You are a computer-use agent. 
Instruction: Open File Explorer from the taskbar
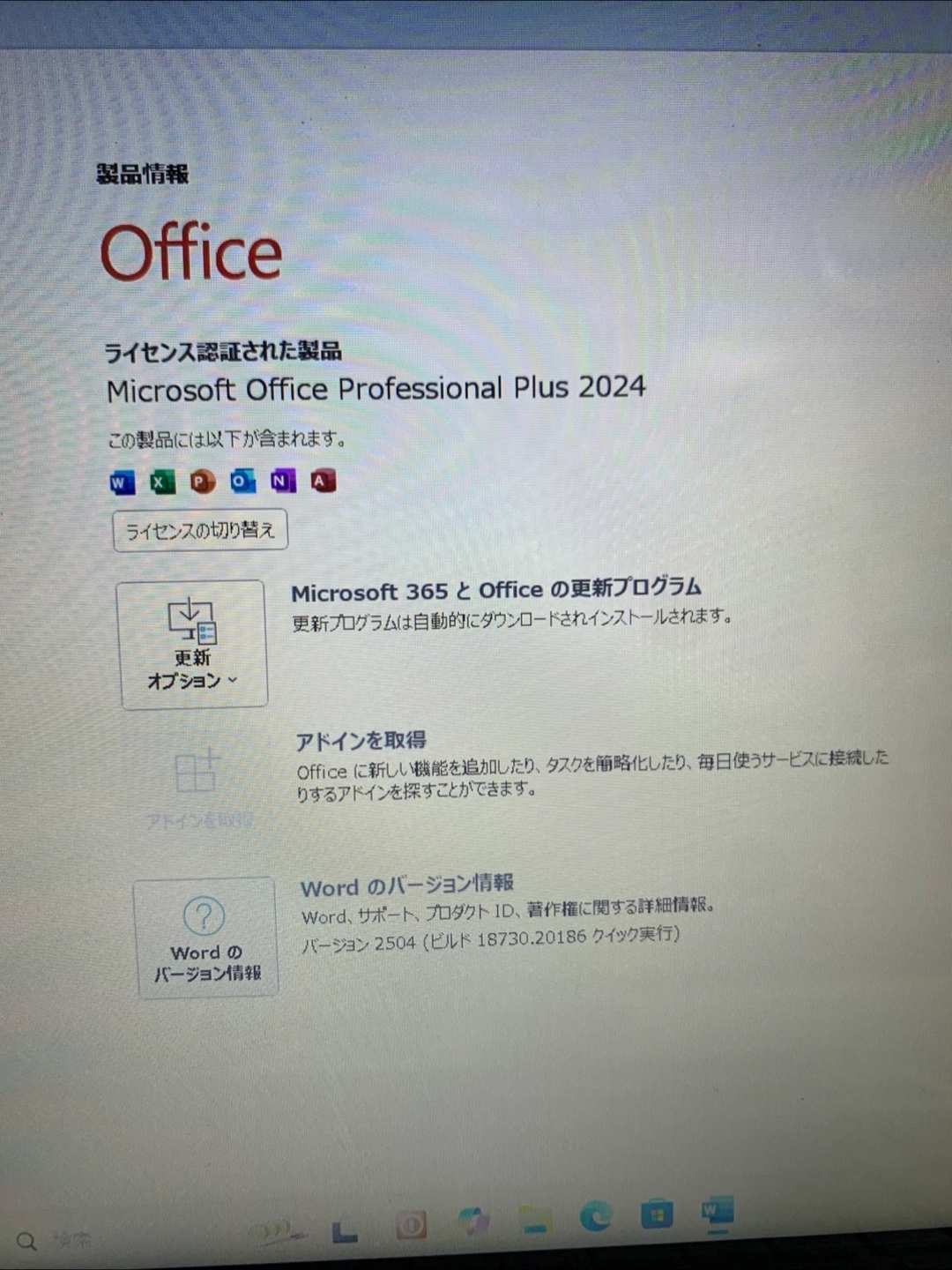click(x=534, y=1220)
